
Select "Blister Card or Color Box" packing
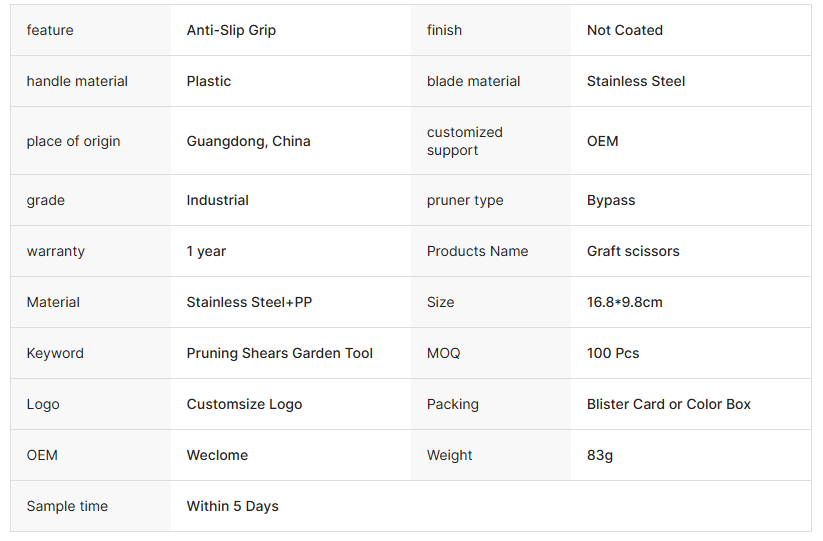(668, 404)
